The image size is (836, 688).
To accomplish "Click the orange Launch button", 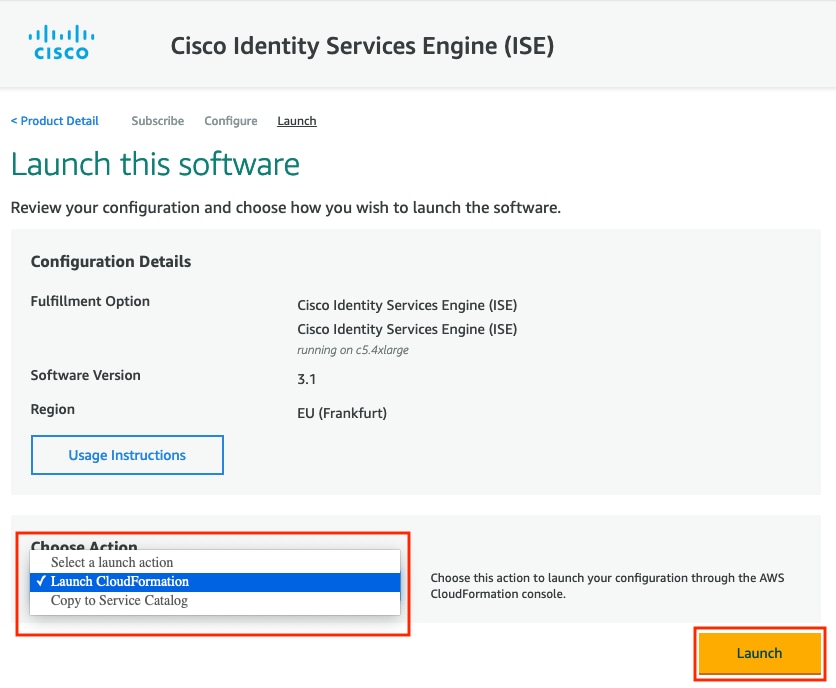I will (759, 653).
